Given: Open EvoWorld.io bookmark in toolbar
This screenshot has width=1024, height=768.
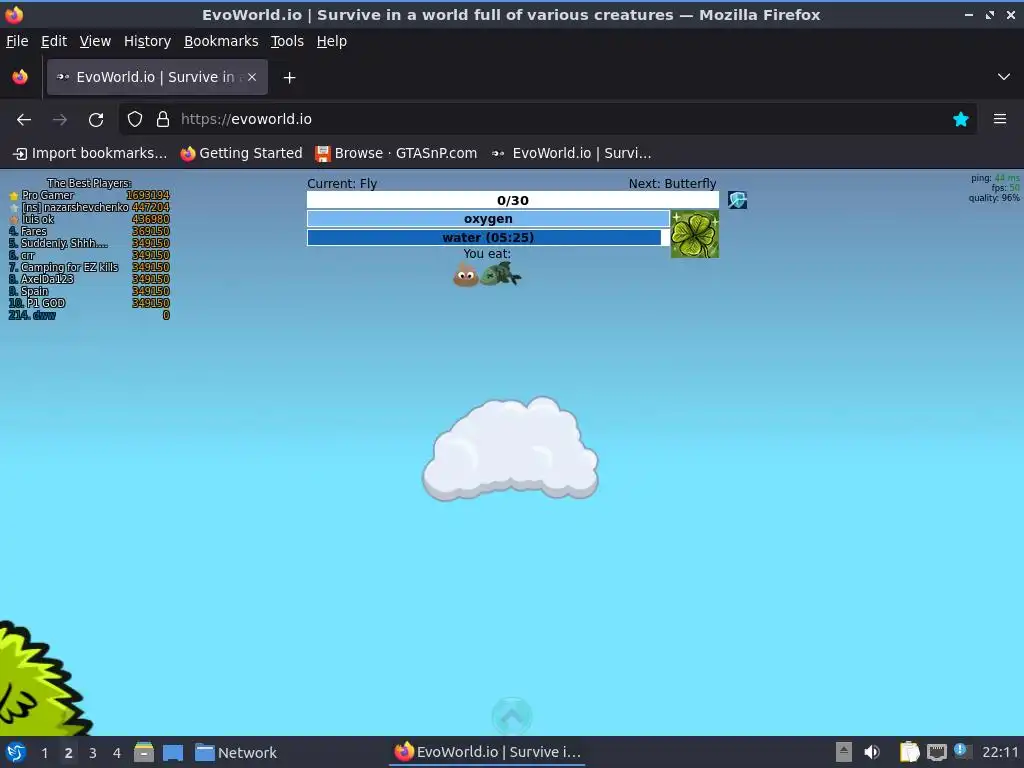Looking at the screenshot, I should click(x=571, y=153).
